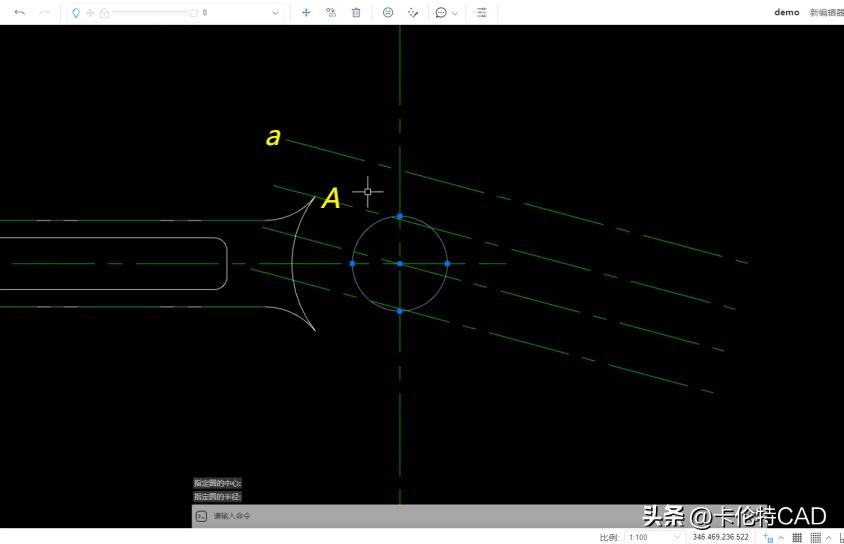Viewport: 844px width, 544px height.
Task: Click the coordinates readout 346.469,236.522
Action: pos(720,537)
